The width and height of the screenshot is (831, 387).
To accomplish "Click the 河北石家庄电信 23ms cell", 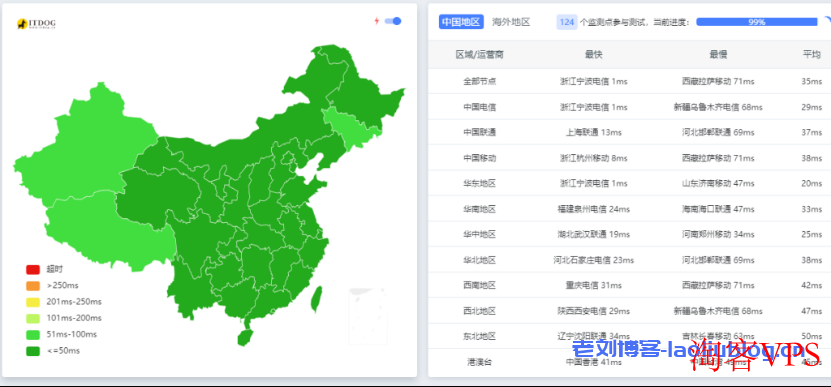I will click(x=594, y=260).
